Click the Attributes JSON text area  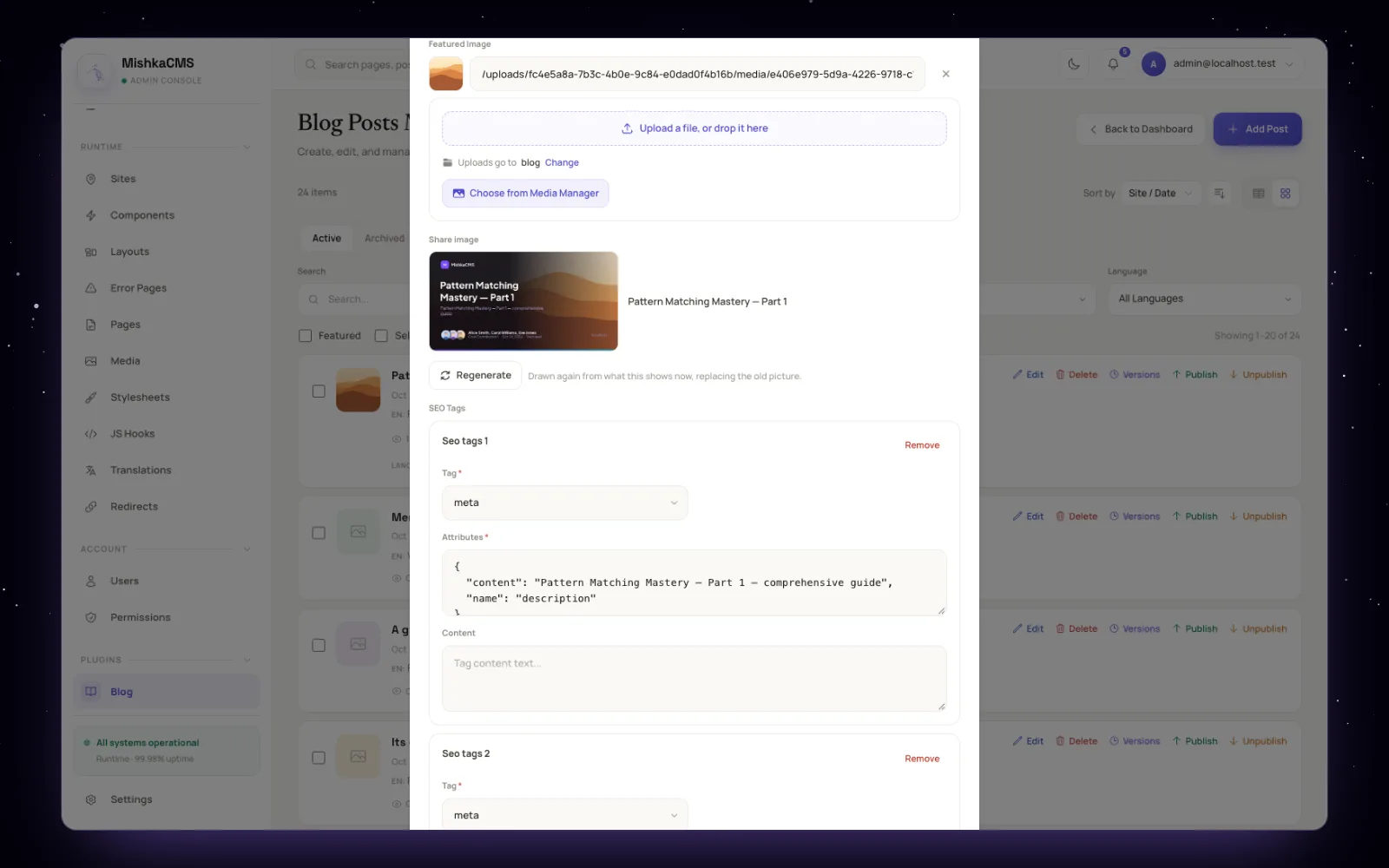pos(694,582)
